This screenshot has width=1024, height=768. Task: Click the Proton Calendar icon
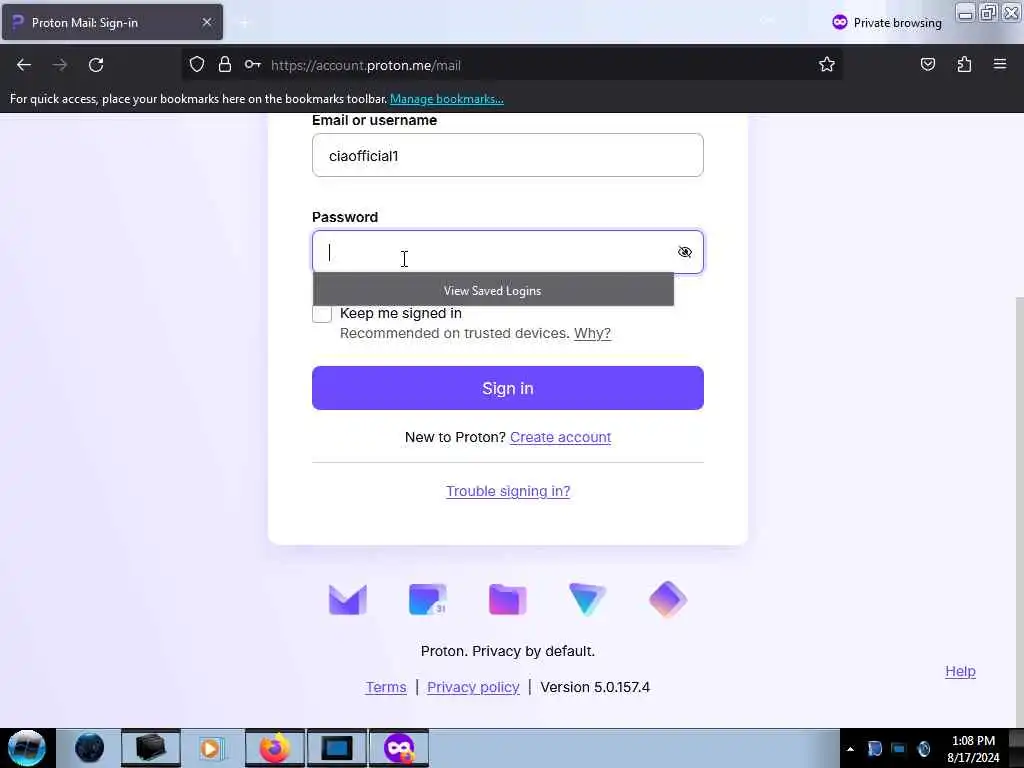[x=428, y=600]
